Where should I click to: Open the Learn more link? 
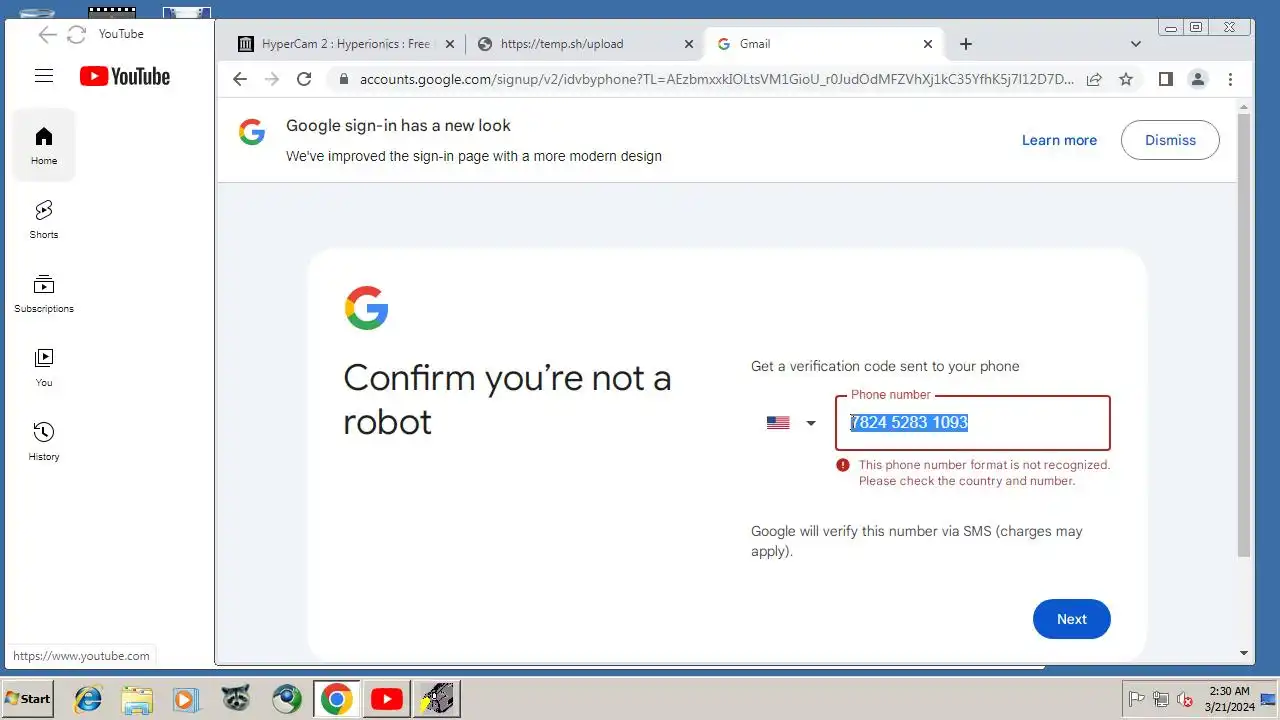(1059, 140)
